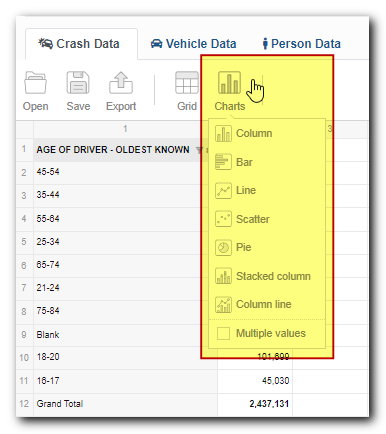Pick the Stacked column chart option
386x434 pixels.
[x=263, y=276]
